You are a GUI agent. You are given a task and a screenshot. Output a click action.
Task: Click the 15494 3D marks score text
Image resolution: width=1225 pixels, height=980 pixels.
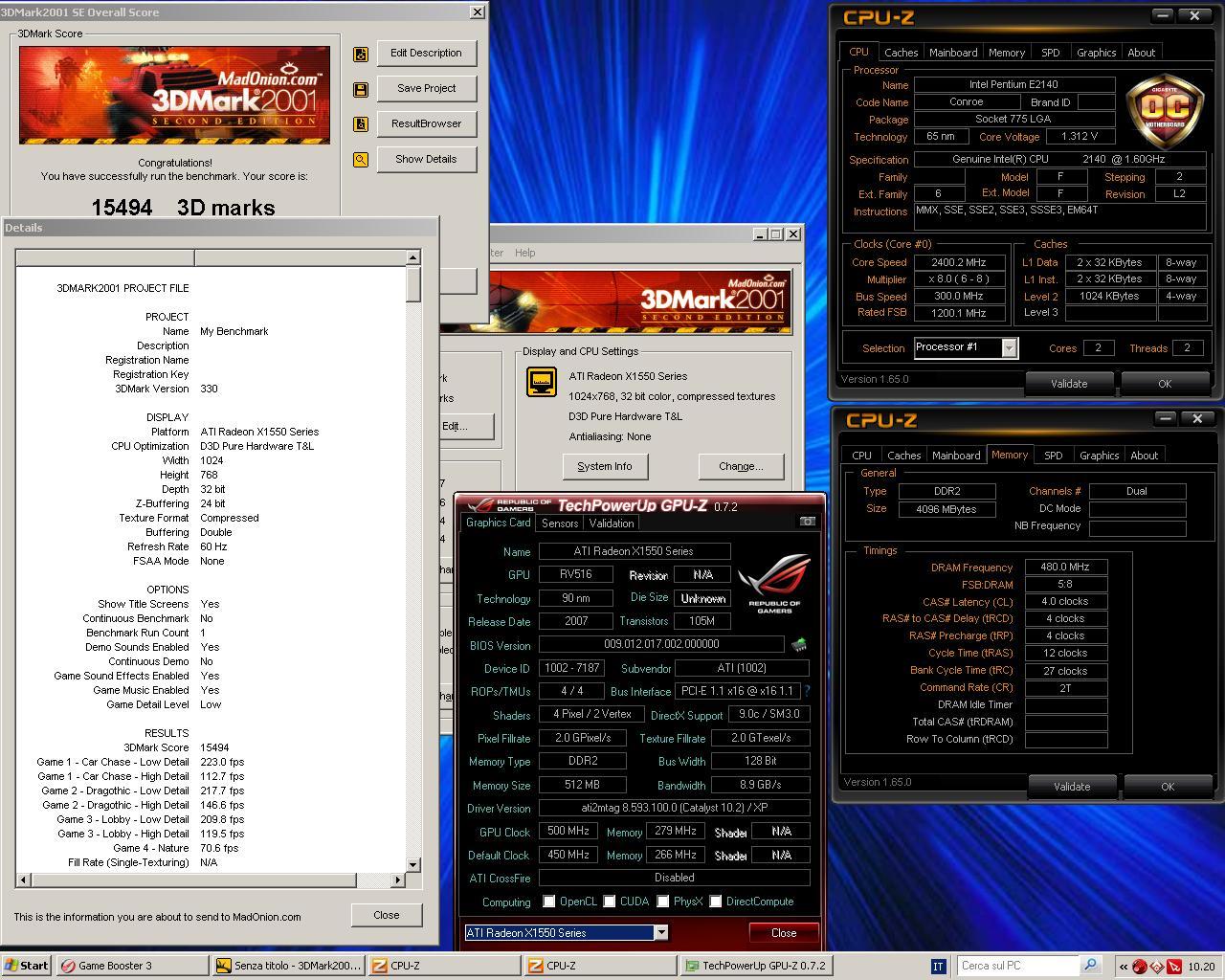click(x=183, y=208)
